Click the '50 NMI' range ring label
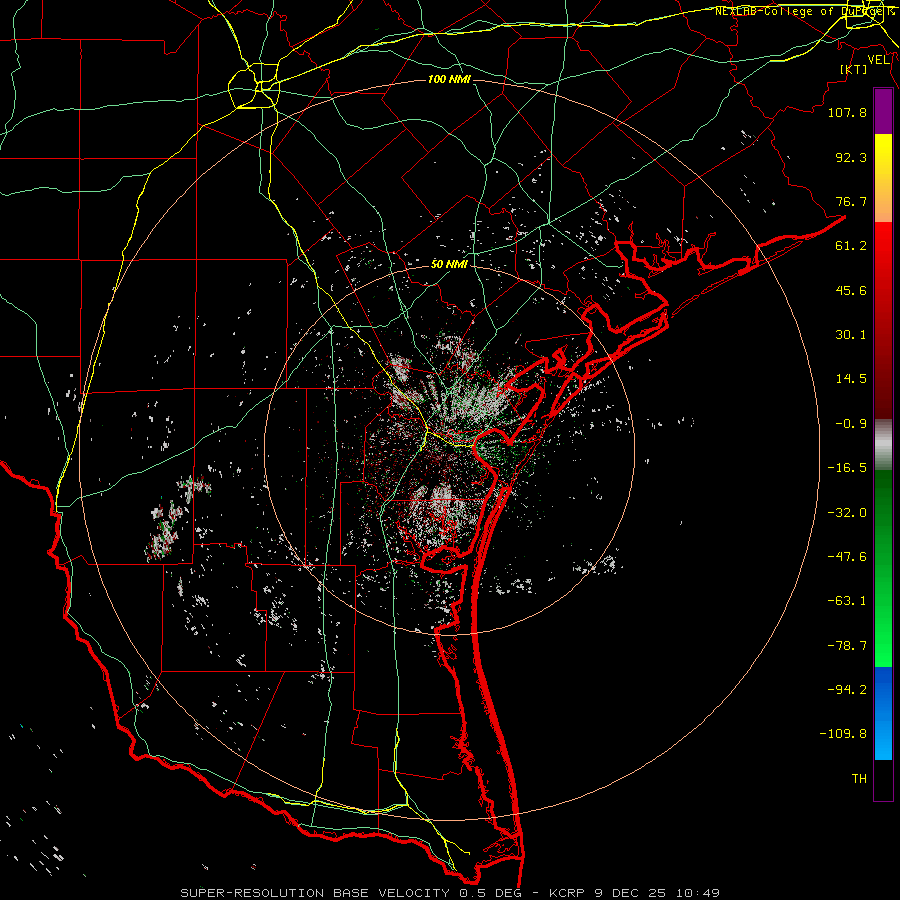900x900 pixels. click(x=449, y=264)
